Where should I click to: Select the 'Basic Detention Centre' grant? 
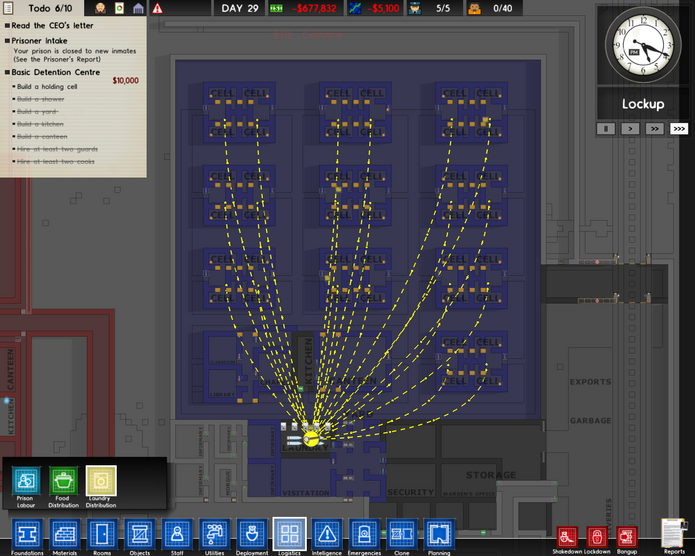coord(55,72)
